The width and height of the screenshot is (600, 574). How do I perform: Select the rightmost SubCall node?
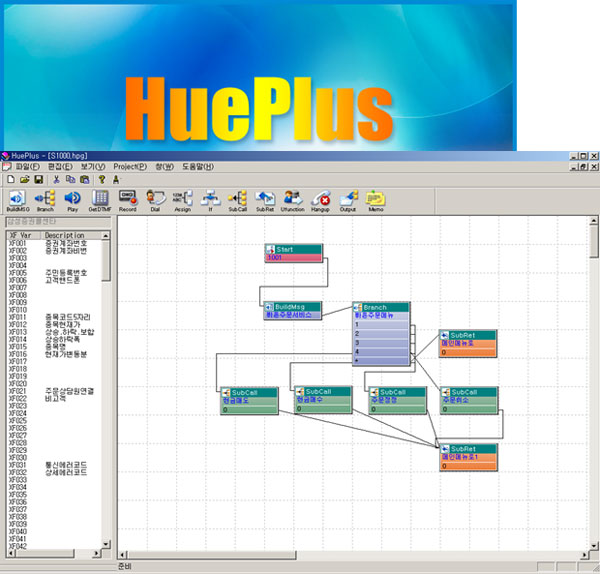[x=469, y=400]
